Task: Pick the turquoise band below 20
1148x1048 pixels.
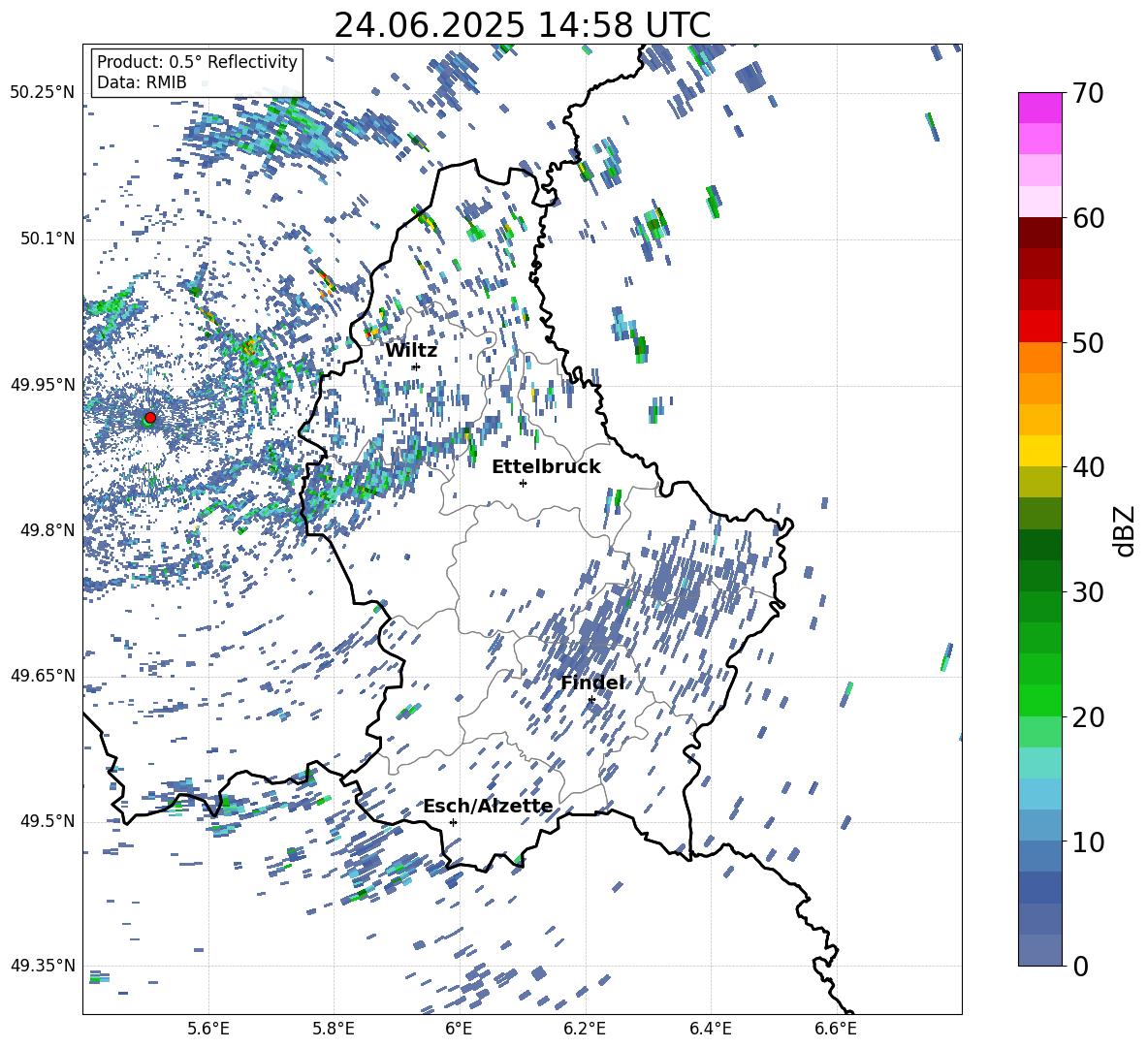Action: (x=1040, y=763)
